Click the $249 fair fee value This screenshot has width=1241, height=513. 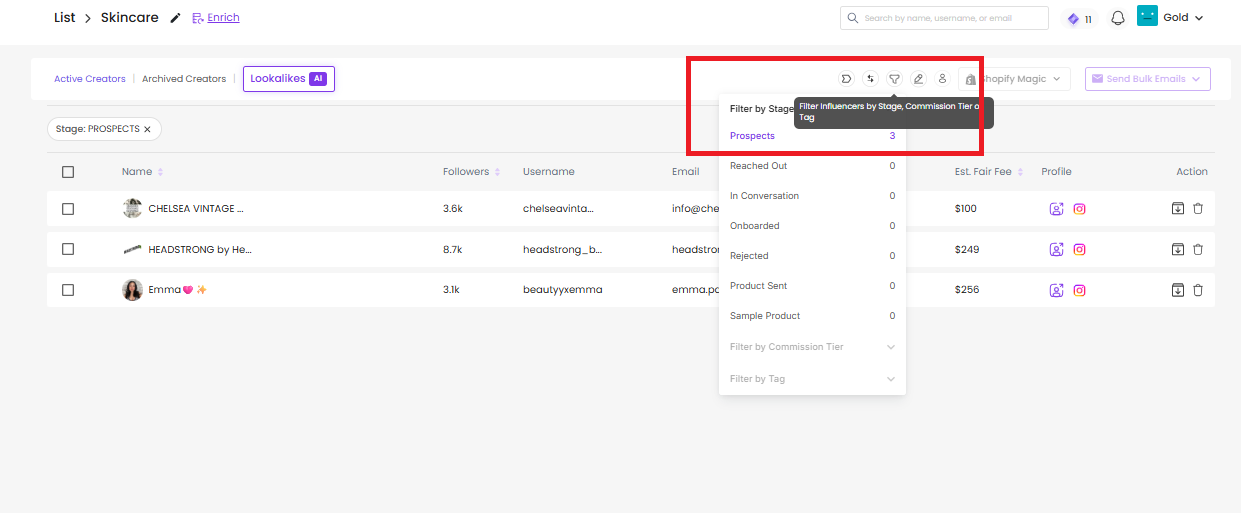966,249
